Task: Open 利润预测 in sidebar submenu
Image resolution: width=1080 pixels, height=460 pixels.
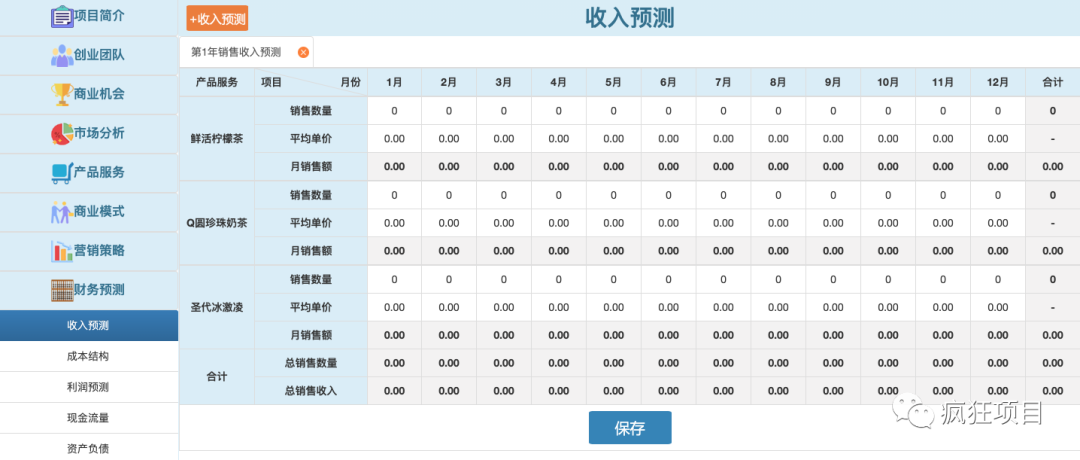Action: [88, 387]
